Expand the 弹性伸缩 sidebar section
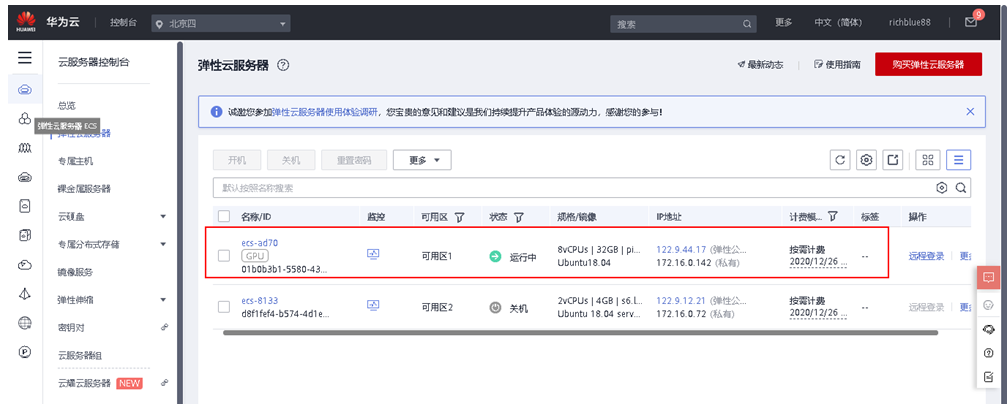This screenshot has height=405, width=1007. pos(162,300)
